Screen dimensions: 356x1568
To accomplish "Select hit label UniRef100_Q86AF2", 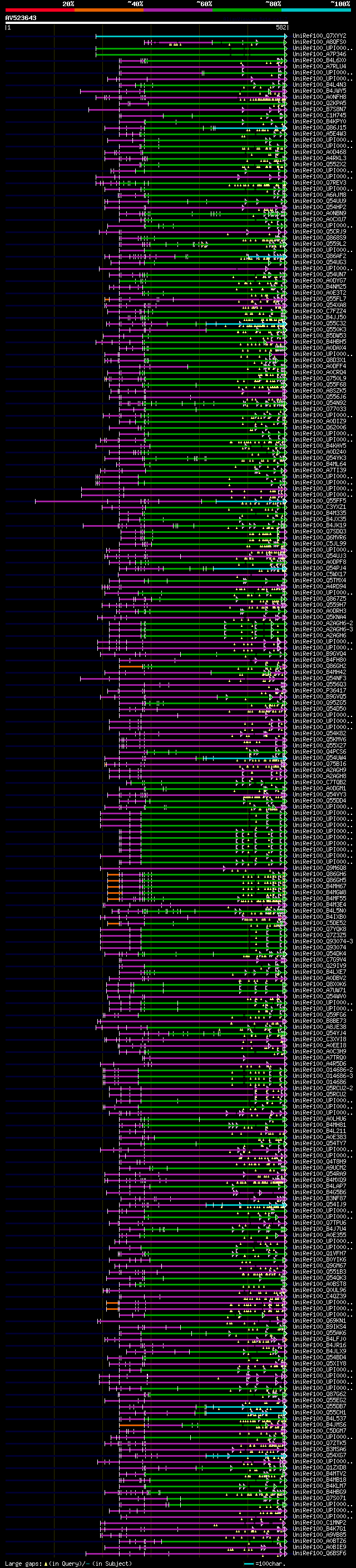I will pyautogui.click(x=319, y=256).
